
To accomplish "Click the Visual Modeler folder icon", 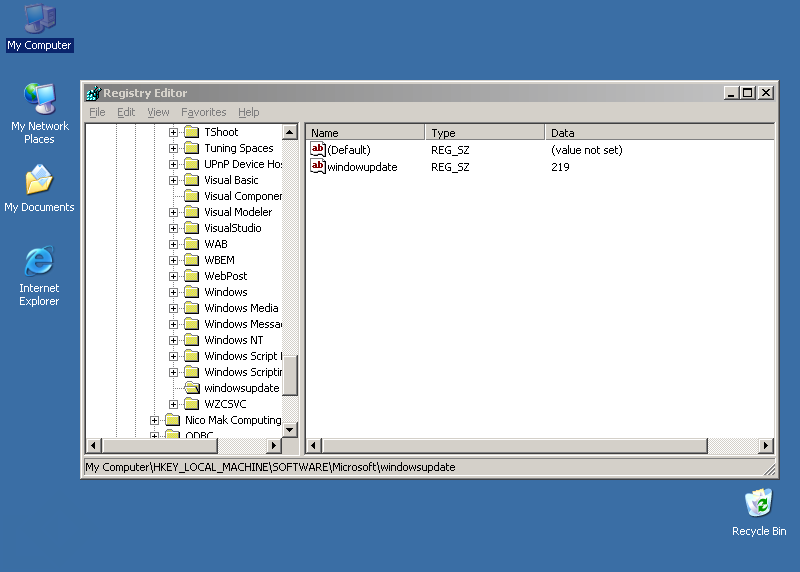I will tap(192, 212).
